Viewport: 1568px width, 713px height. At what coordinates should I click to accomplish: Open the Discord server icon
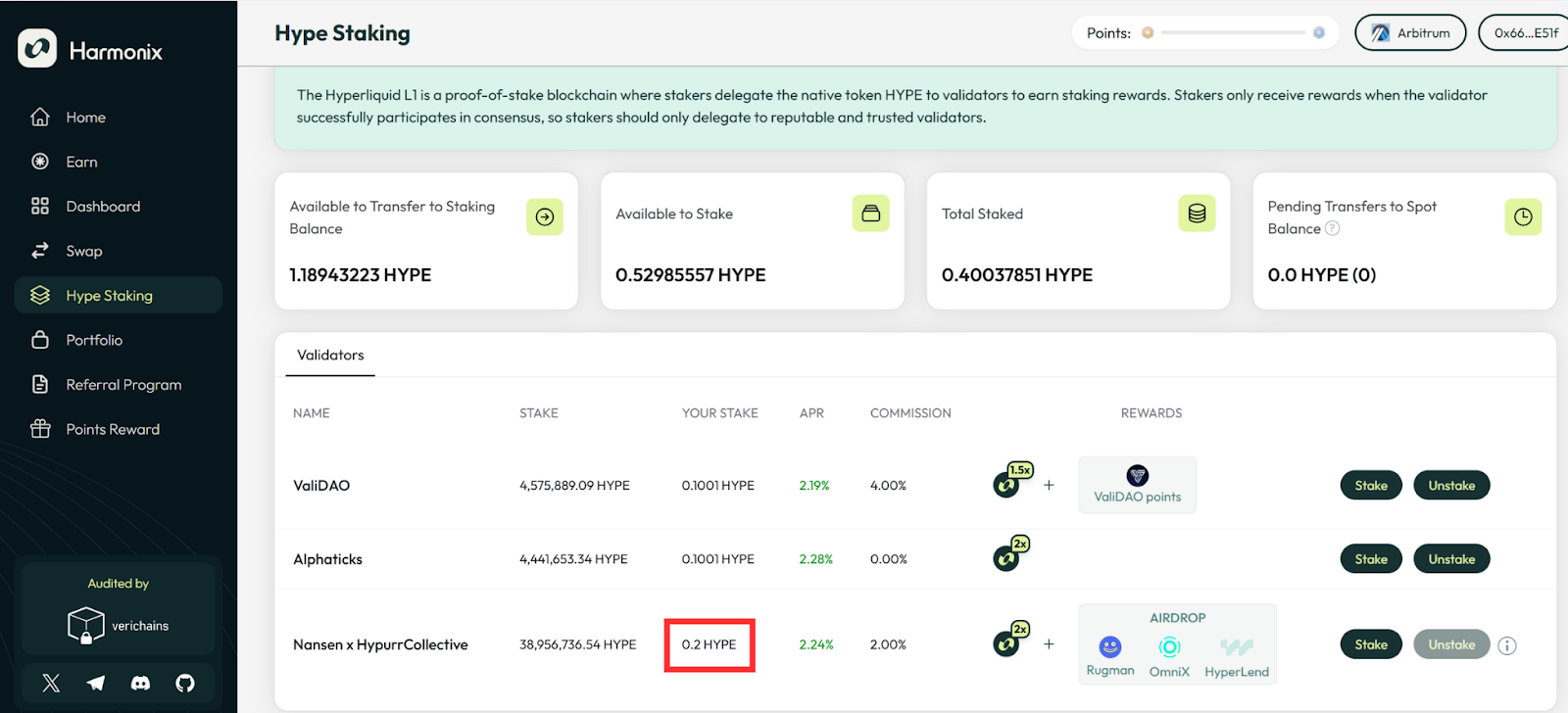click(x=140, y=683)
